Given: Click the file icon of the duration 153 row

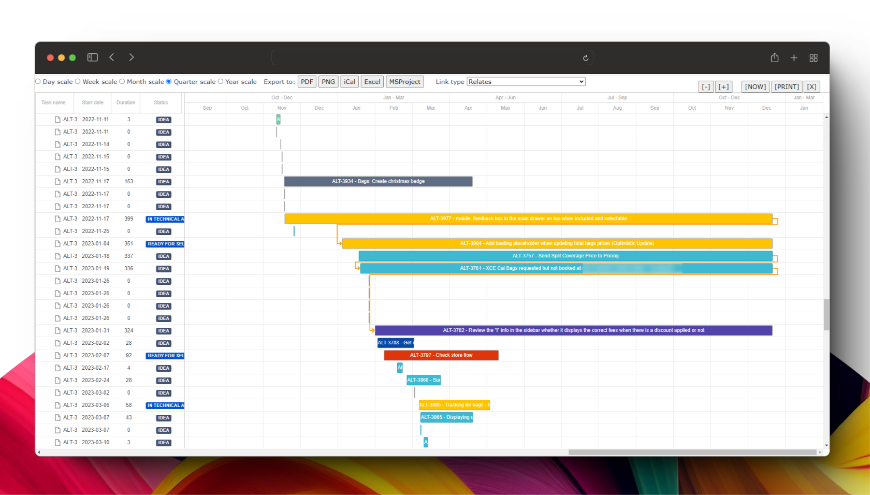Looking at the screenshot, I should (57, 181).
